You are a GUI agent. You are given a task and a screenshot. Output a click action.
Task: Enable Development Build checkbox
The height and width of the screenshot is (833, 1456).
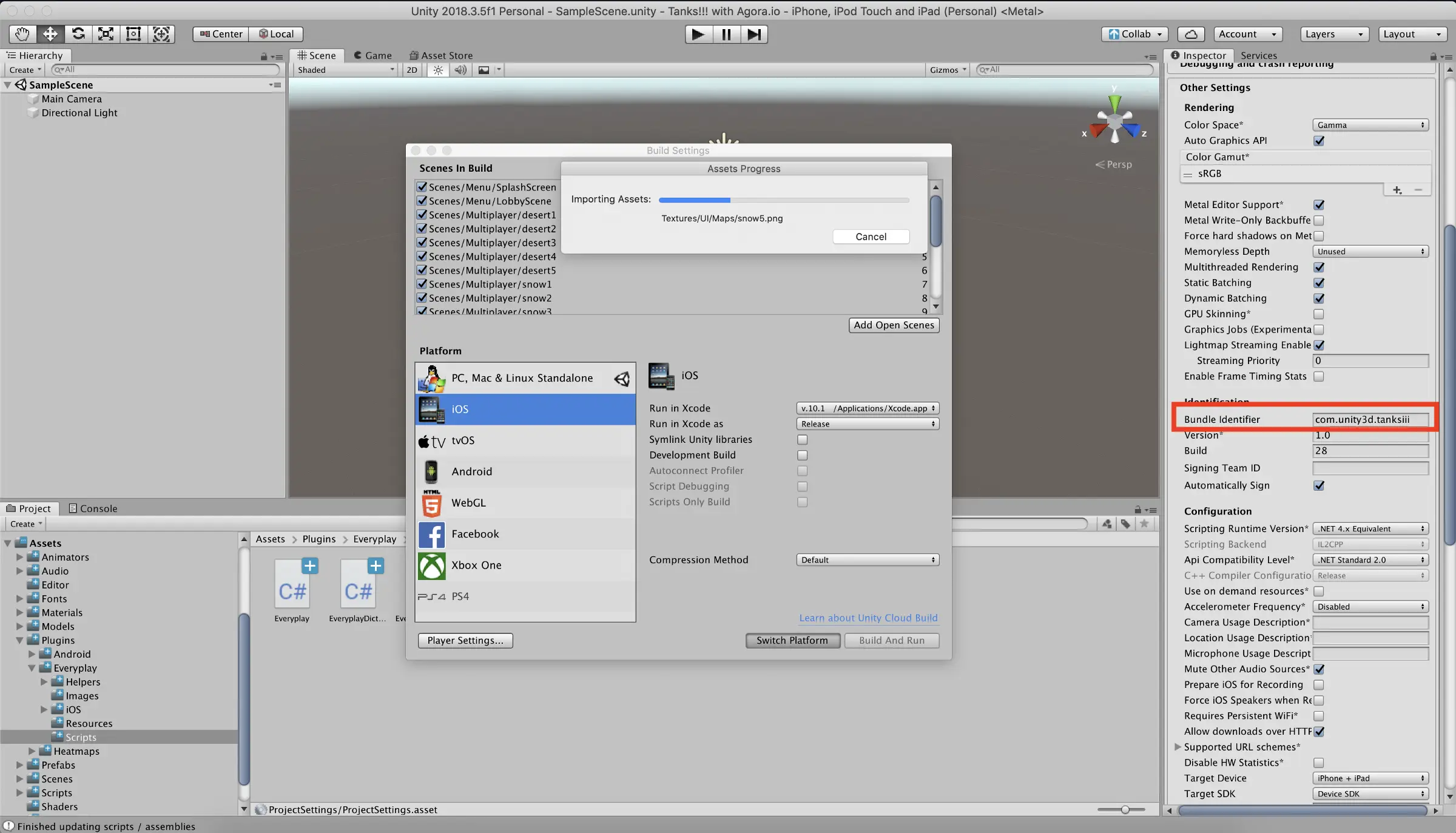[802, 455]
